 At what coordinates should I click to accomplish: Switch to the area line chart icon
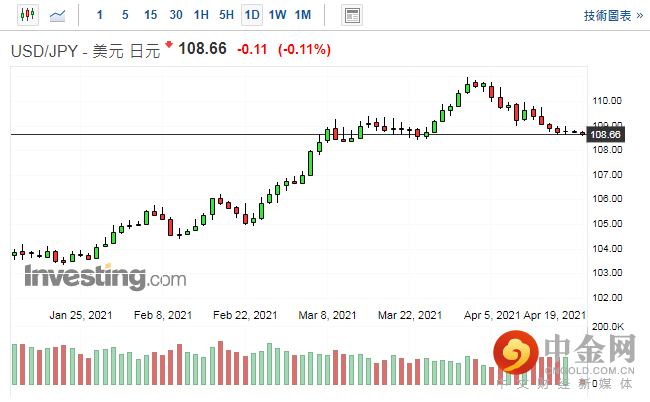point(57,16)
